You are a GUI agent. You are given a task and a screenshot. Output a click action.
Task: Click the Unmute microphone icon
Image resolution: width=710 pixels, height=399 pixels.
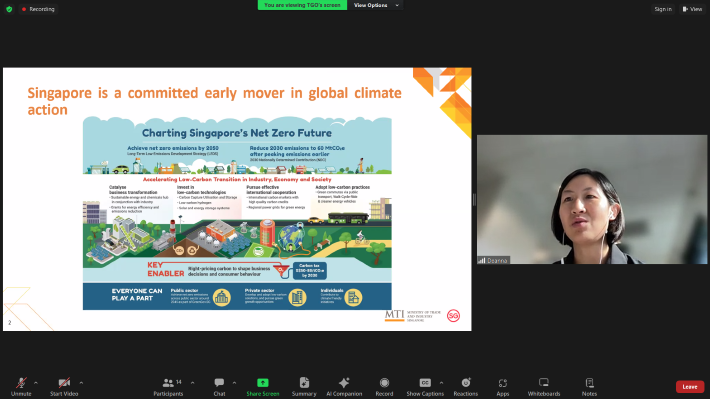21,383
